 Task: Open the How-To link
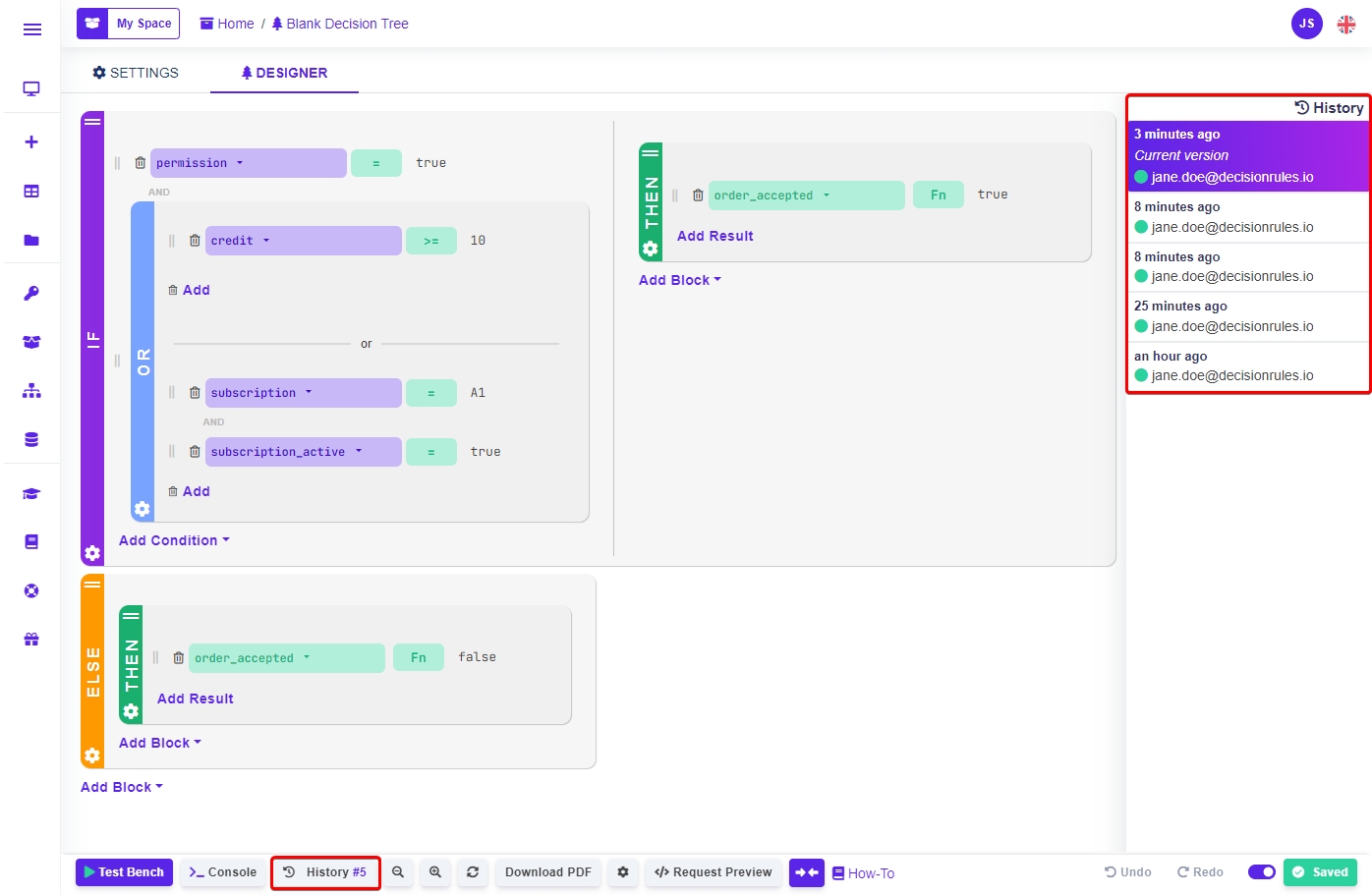[863, 873]
